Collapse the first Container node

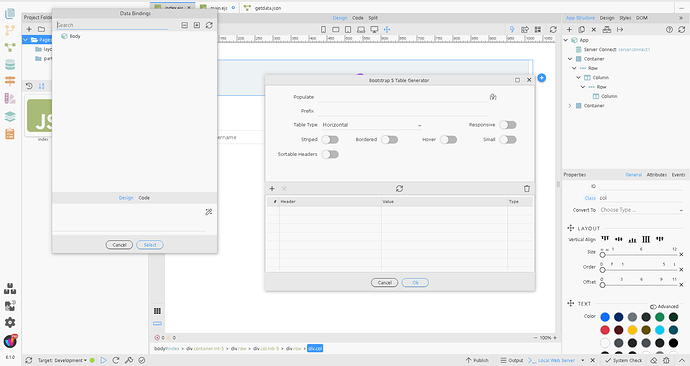[570, 59]
